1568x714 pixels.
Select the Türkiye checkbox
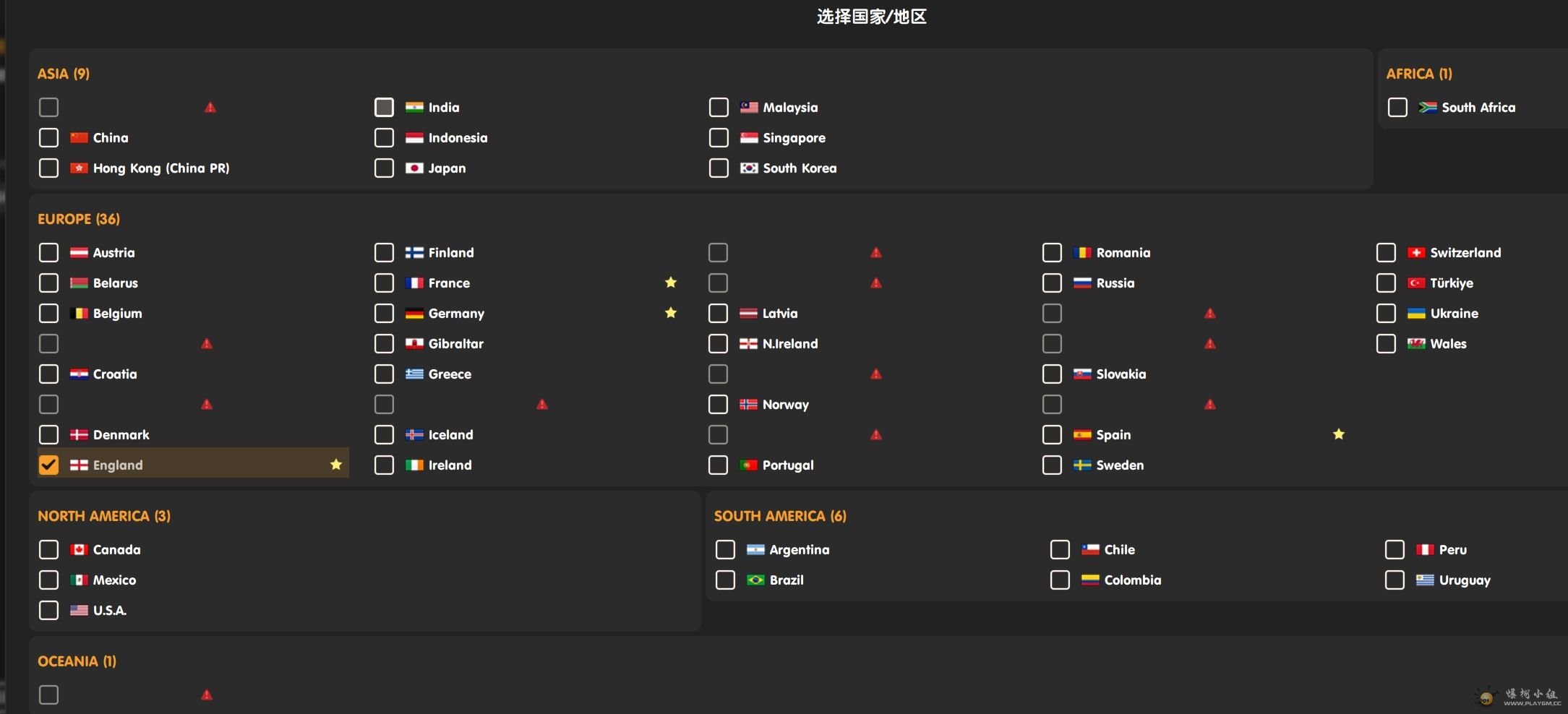tap(1386, 283)
